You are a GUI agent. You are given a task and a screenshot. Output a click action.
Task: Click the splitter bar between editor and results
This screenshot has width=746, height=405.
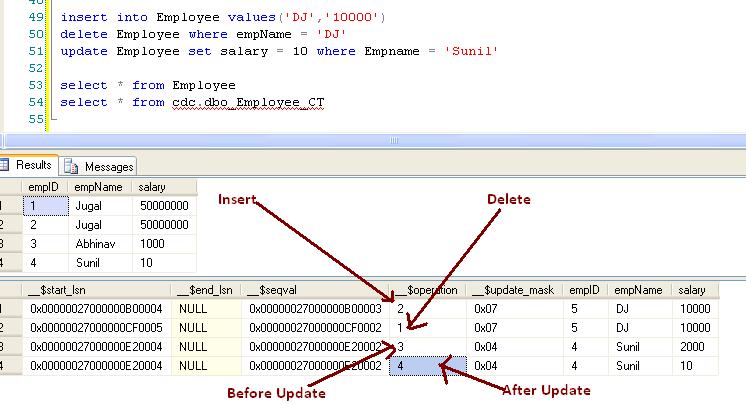click(373, 141)
